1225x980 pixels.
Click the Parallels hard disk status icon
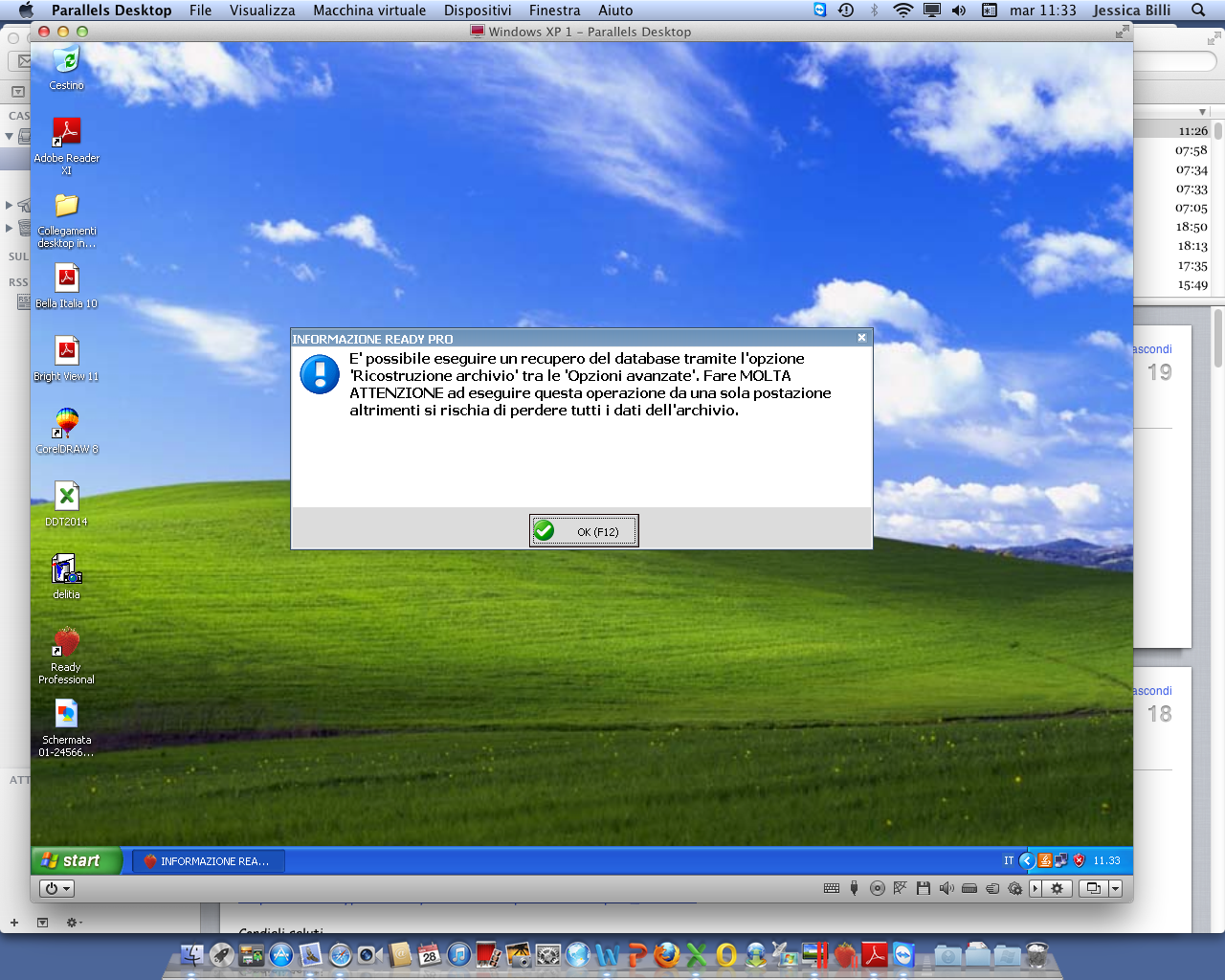pos(969,888)
